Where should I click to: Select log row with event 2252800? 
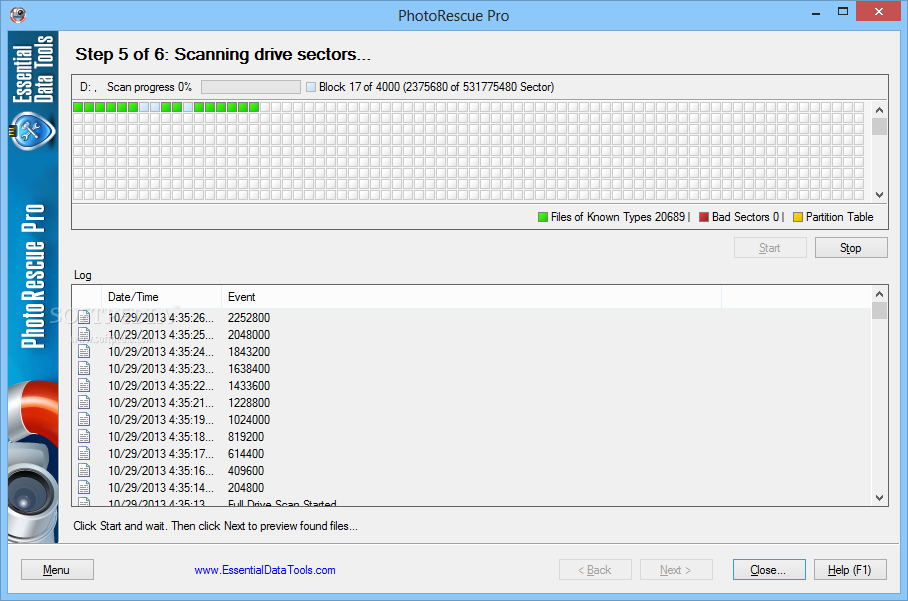click(x=472, y=317)
